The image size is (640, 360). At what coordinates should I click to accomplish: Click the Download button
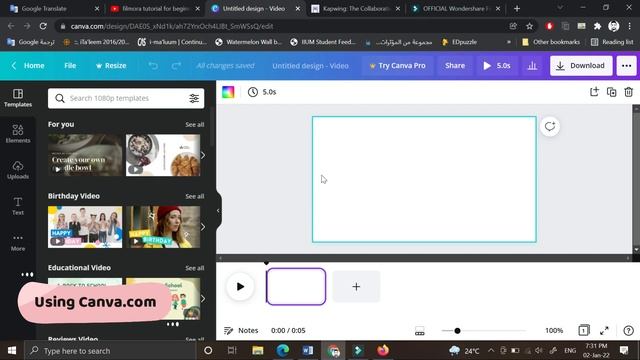[581, 66]
